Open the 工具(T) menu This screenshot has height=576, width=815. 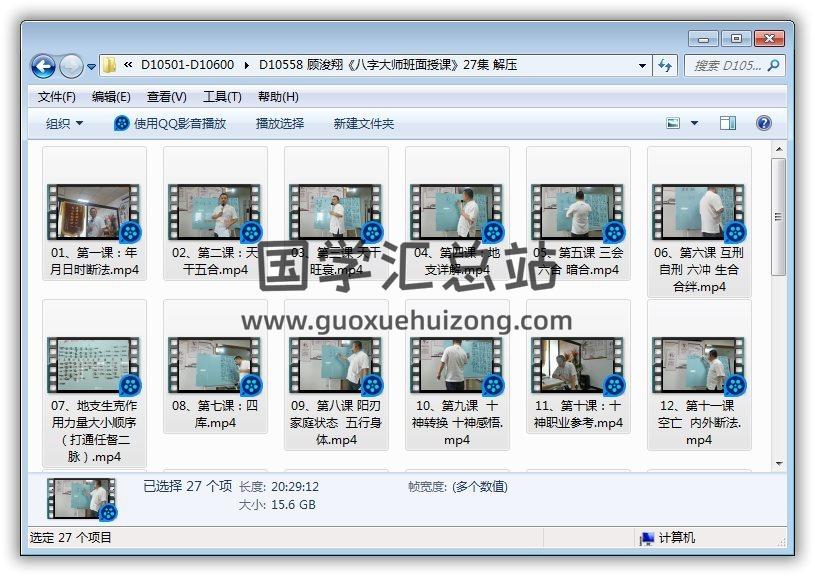221,97
